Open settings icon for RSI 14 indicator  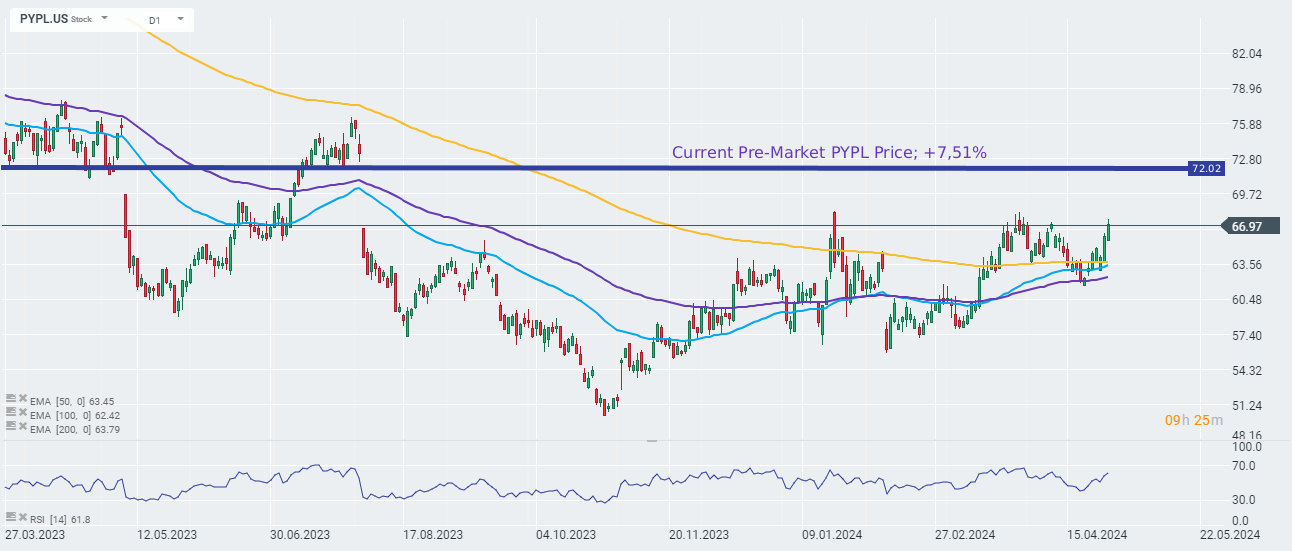(10, 517)
